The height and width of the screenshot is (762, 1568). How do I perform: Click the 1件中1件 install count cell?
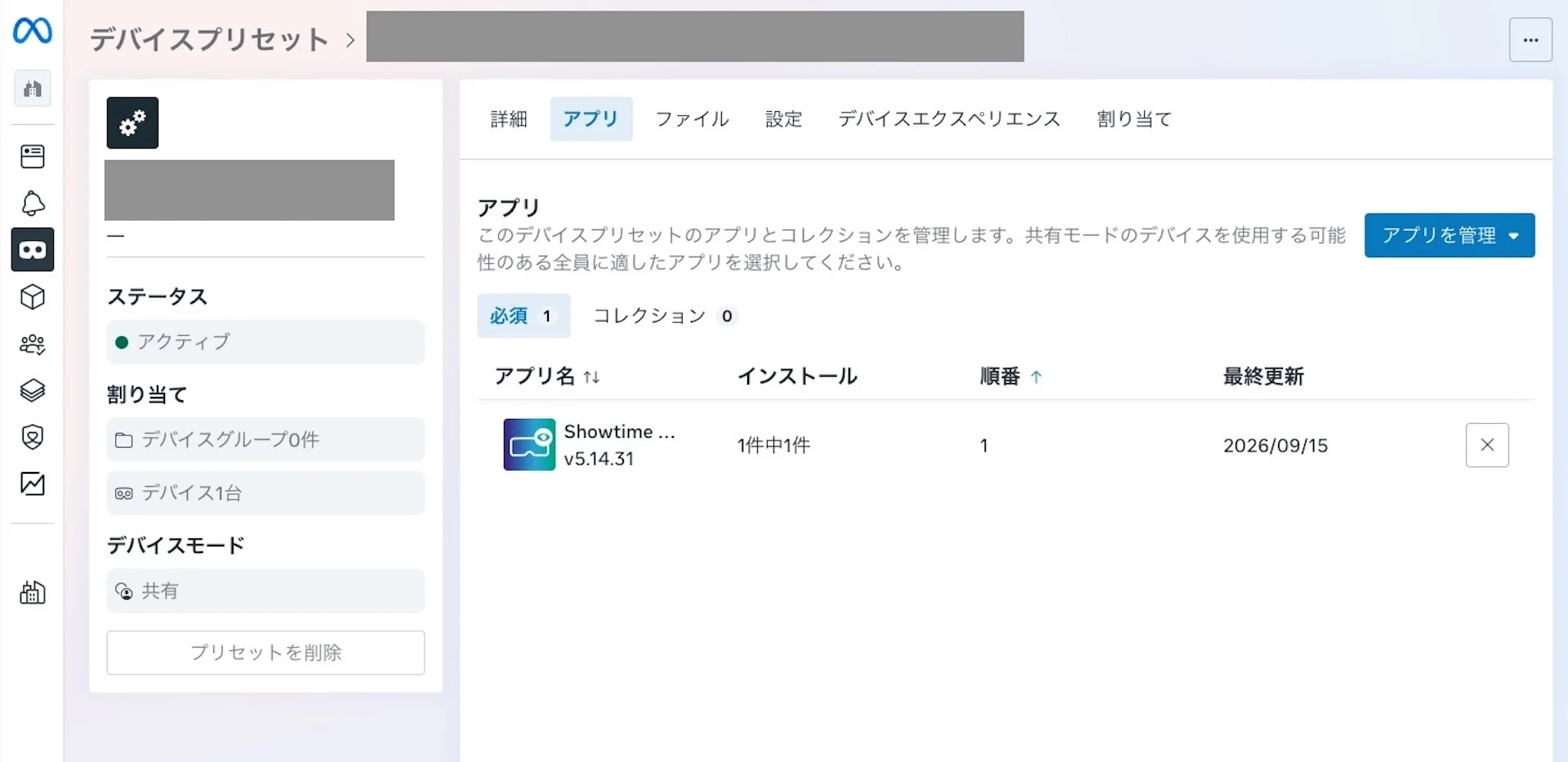tap(773, 445)
